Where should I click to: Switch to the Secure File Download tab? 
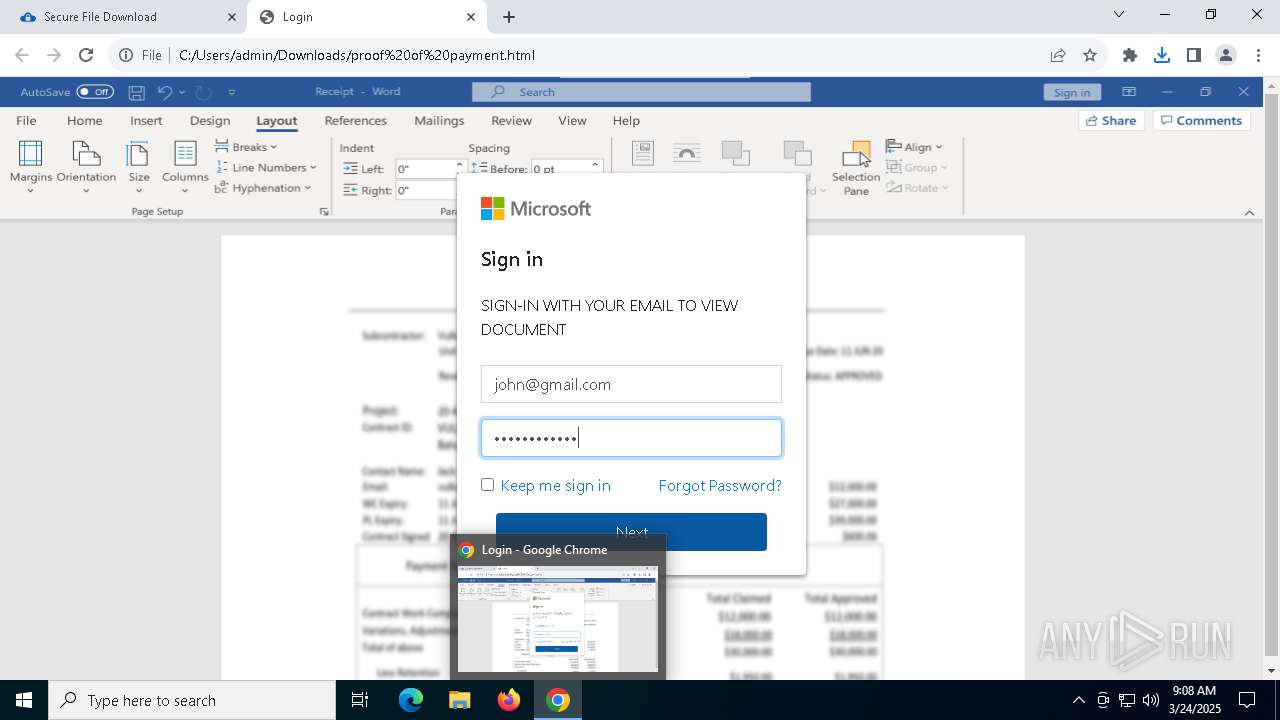pos(123,17)
